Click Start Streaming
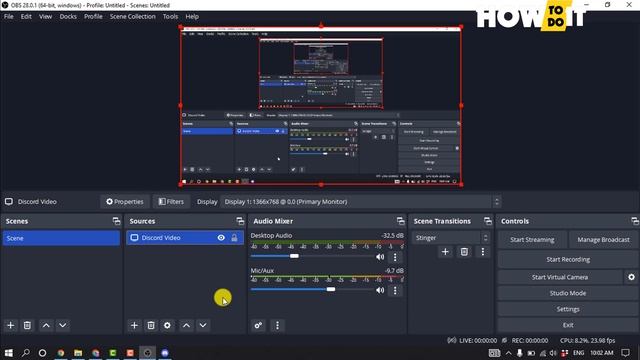 (x=532, y=240)
